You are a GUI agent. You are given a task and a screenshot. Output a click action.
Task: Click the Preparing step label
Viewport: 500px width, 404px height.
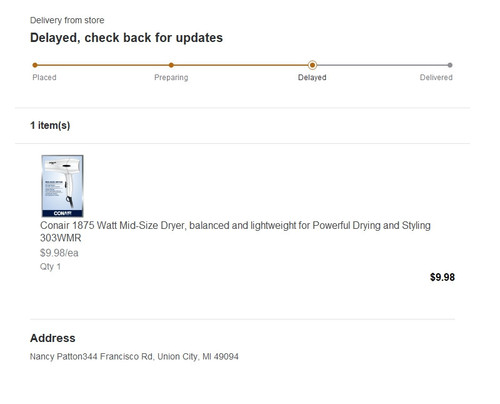171,77
